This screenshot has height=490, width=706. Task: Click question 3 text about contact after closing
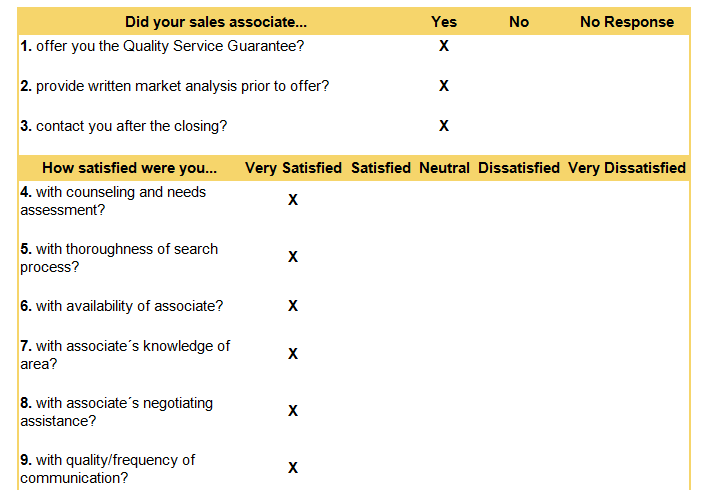pos(124,126)
